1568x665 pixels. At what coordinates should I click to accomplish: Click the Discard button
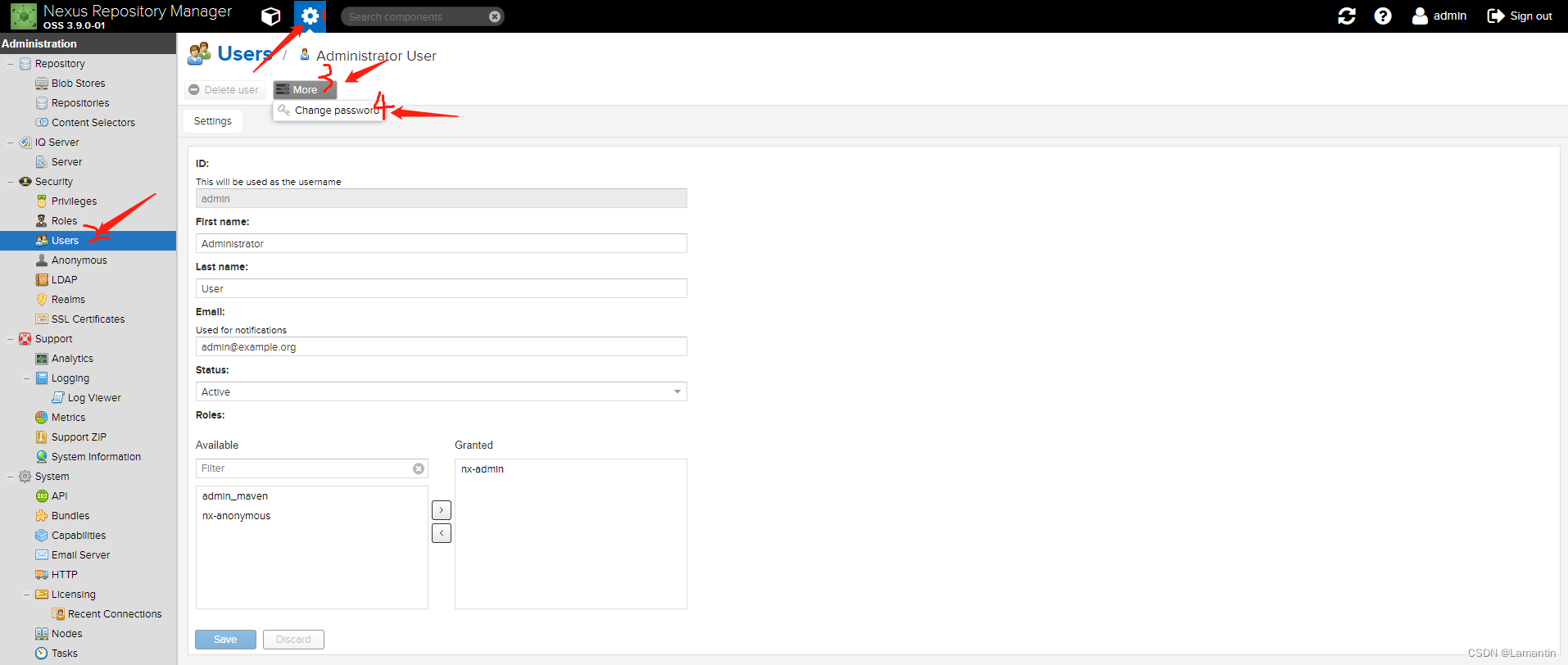(293, 640)
